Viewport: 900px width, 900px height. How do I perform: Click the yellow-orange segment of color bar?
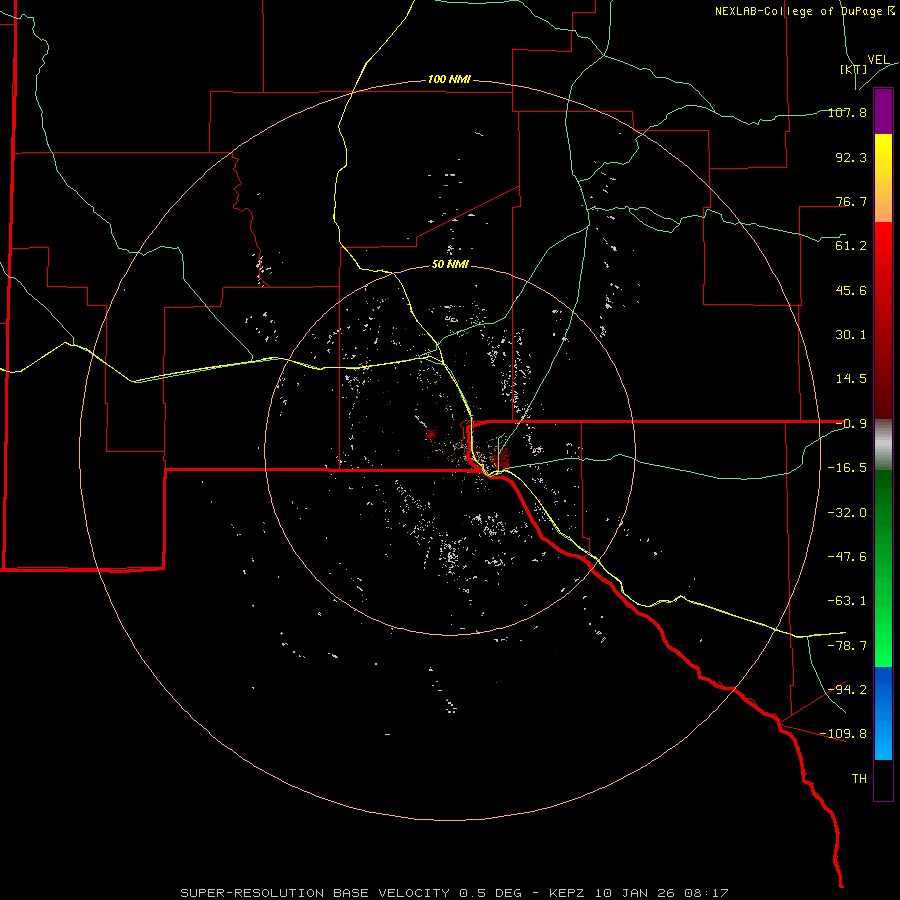883,178
